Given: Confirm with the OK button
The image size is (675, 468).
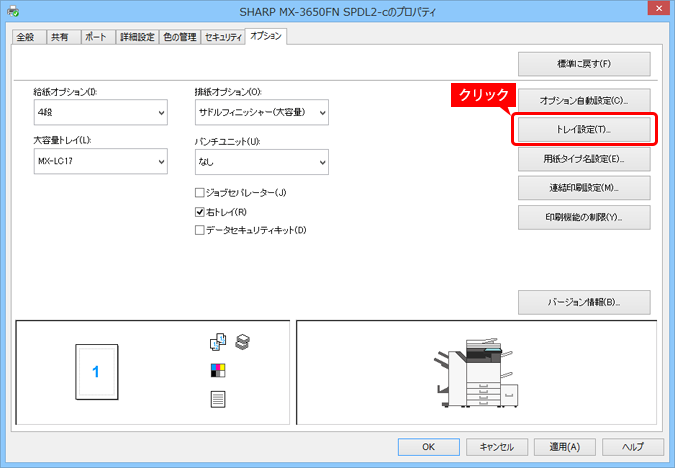Looking at the screenshot, I should (428, 447).
